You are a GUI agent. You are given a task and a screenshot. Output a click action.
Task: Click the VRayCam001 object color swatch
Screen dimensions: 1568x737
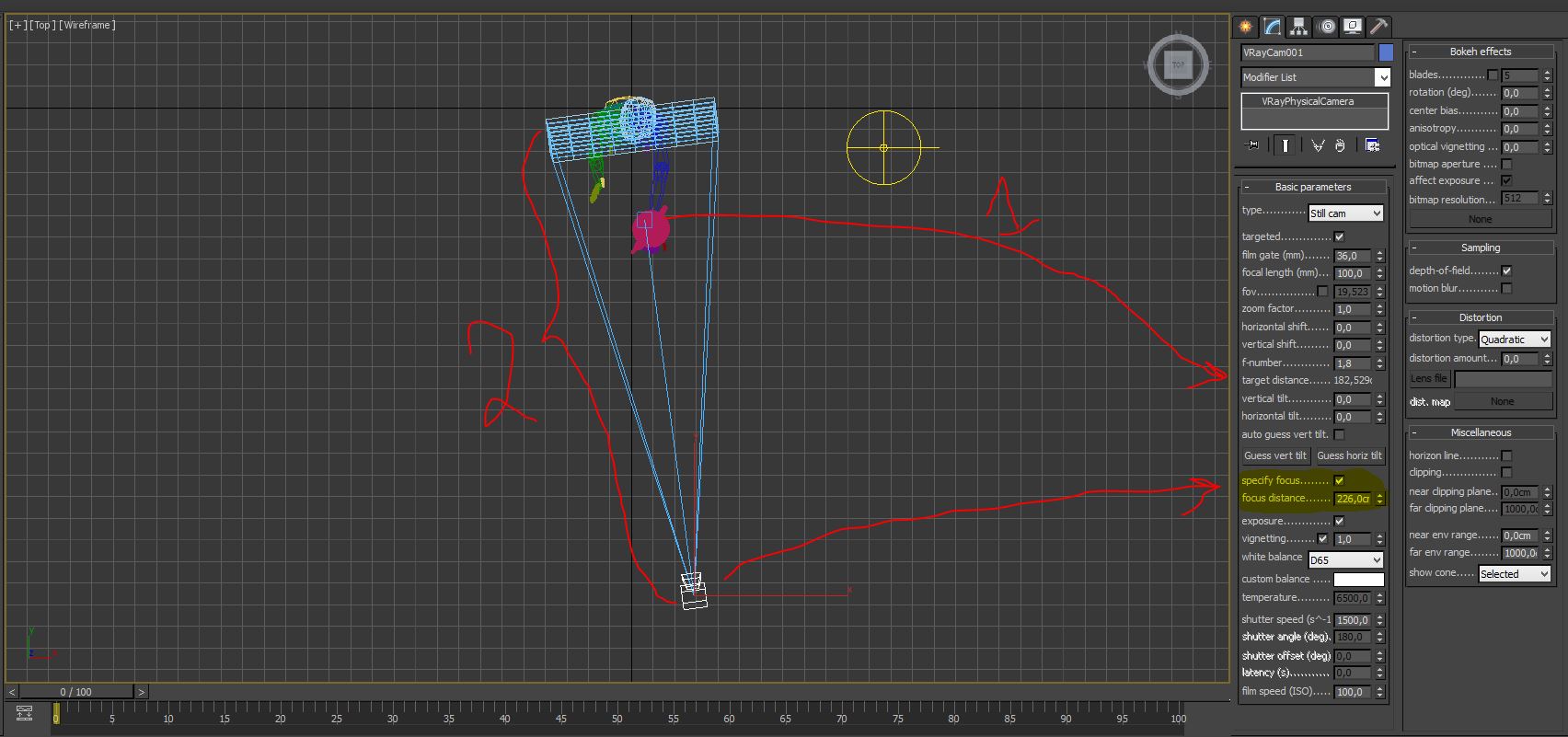click(1386, 52)
